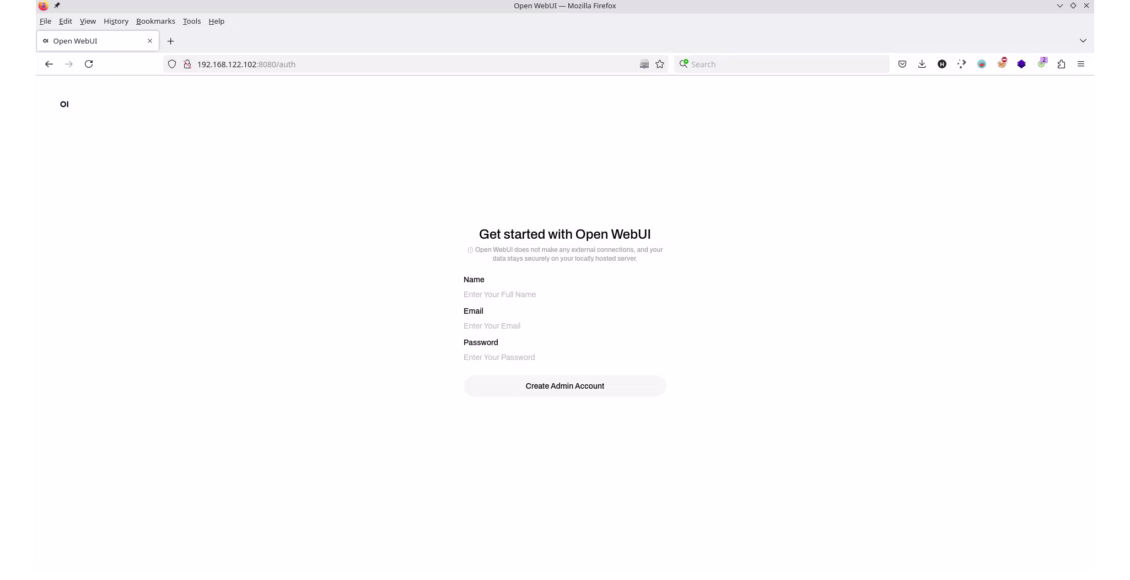
Task: Open the extensions puzzle-piece menu
Action: coord(1060,64)
